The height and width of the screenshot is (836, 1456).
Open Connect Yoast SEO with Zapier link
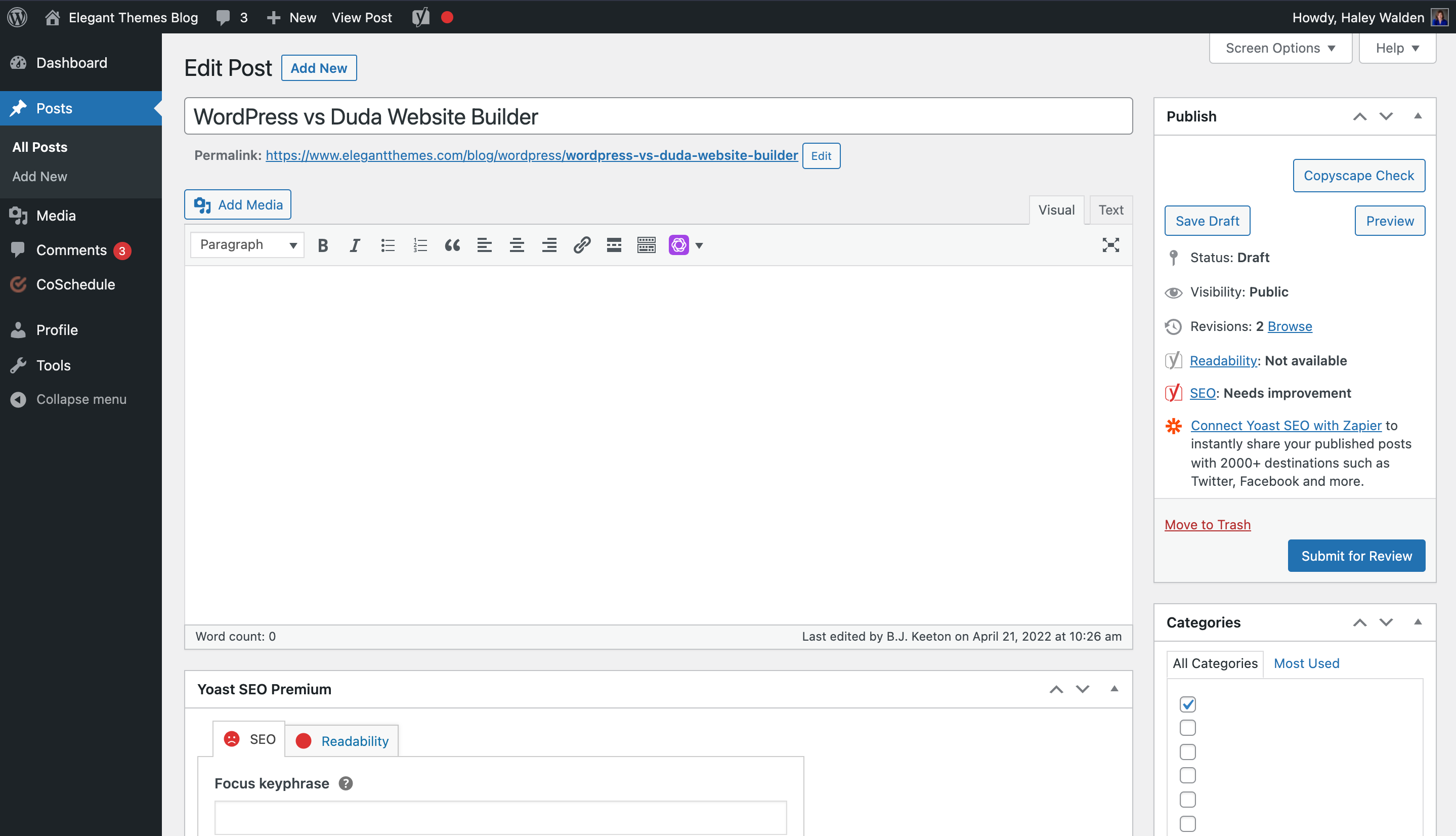point(1286,426)
